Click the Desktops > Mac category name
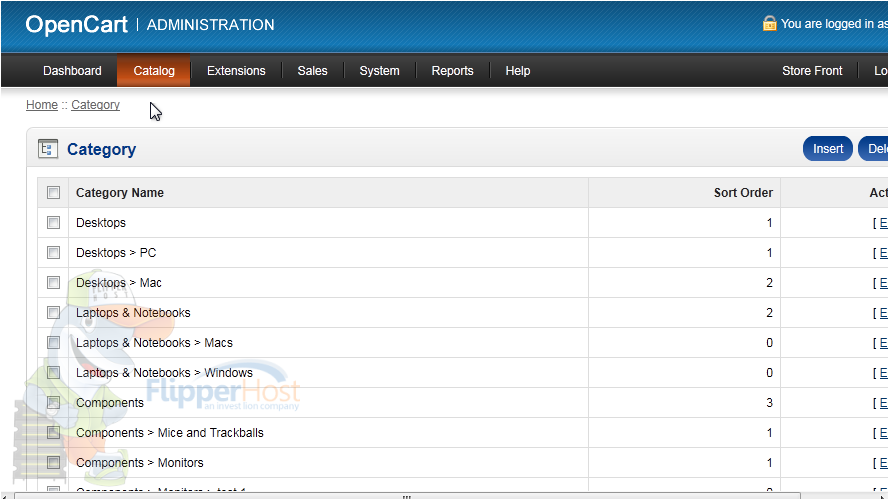 coord(119,283)
